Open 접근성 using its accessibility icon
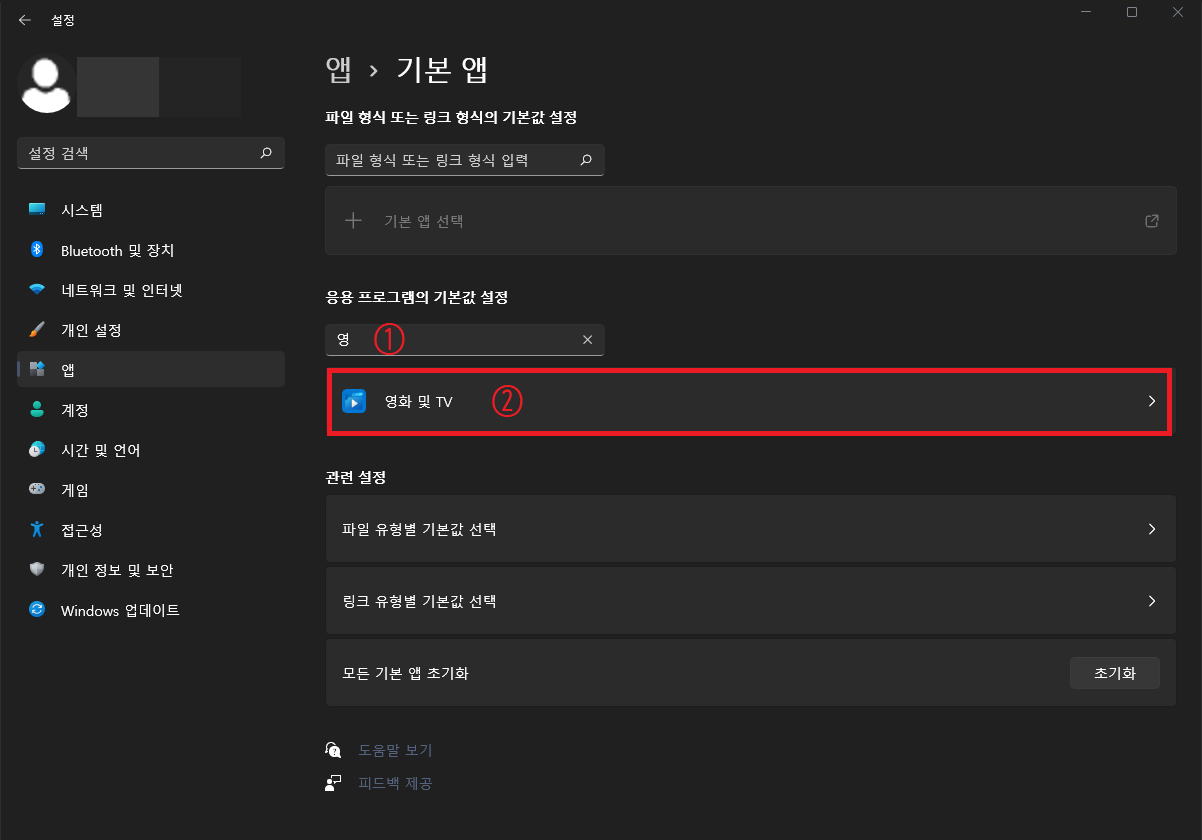 [36, 529]
